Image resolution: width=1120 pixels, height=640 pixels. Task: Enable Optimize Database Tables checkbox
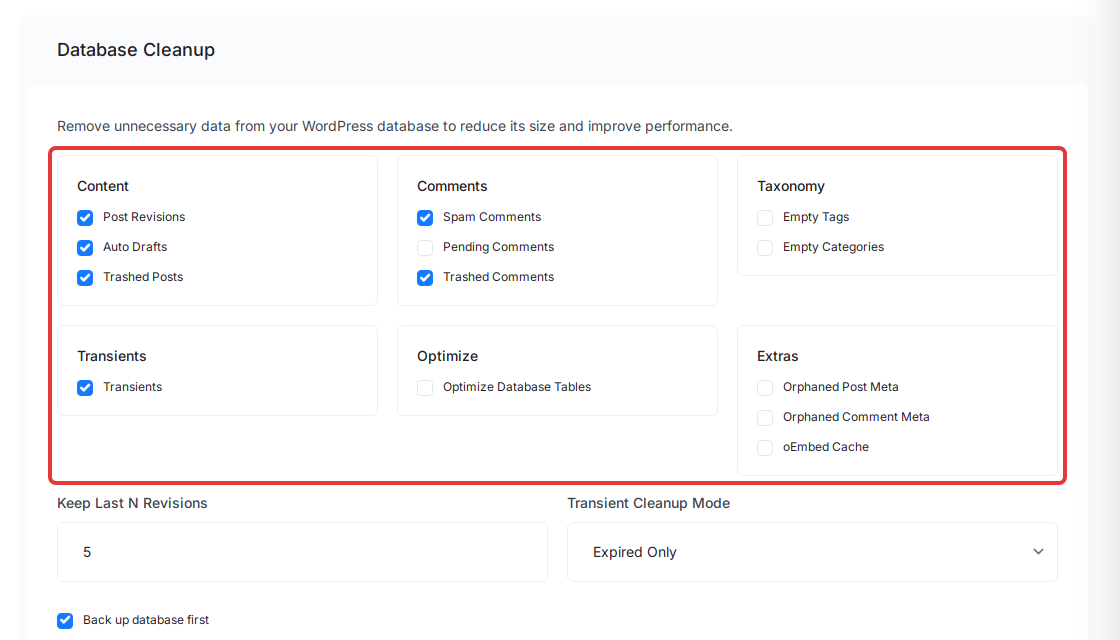tap(425, 387)
